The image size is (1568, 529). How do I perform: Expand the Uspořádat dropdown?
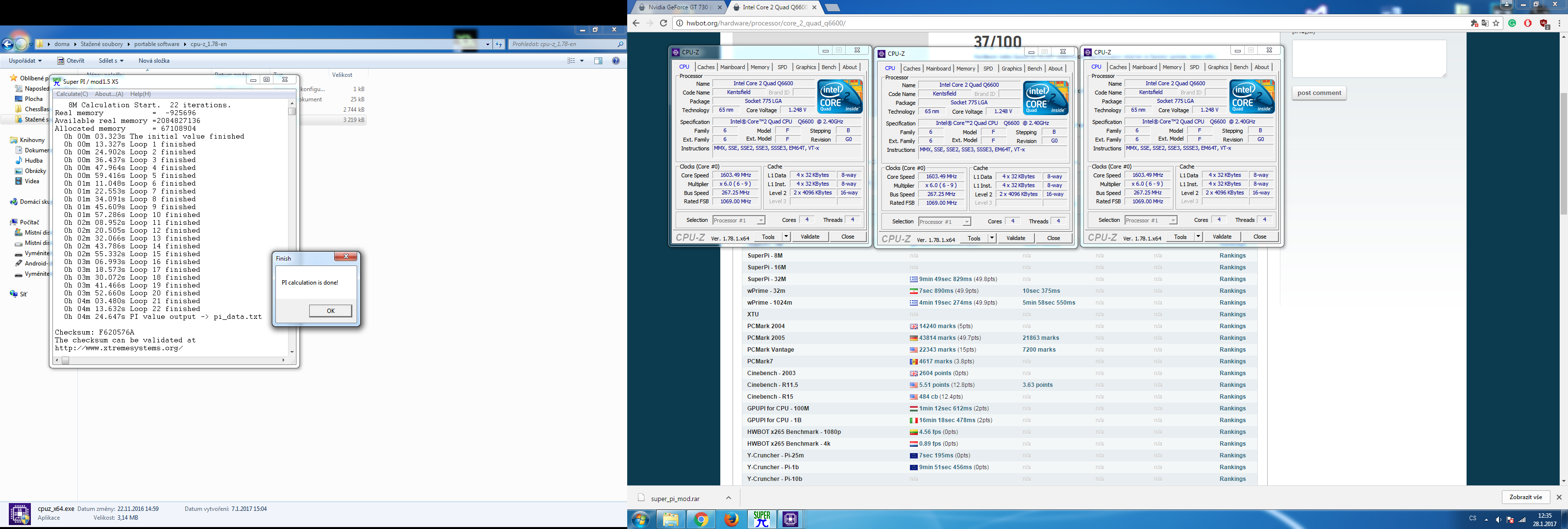tap(25, 61)
